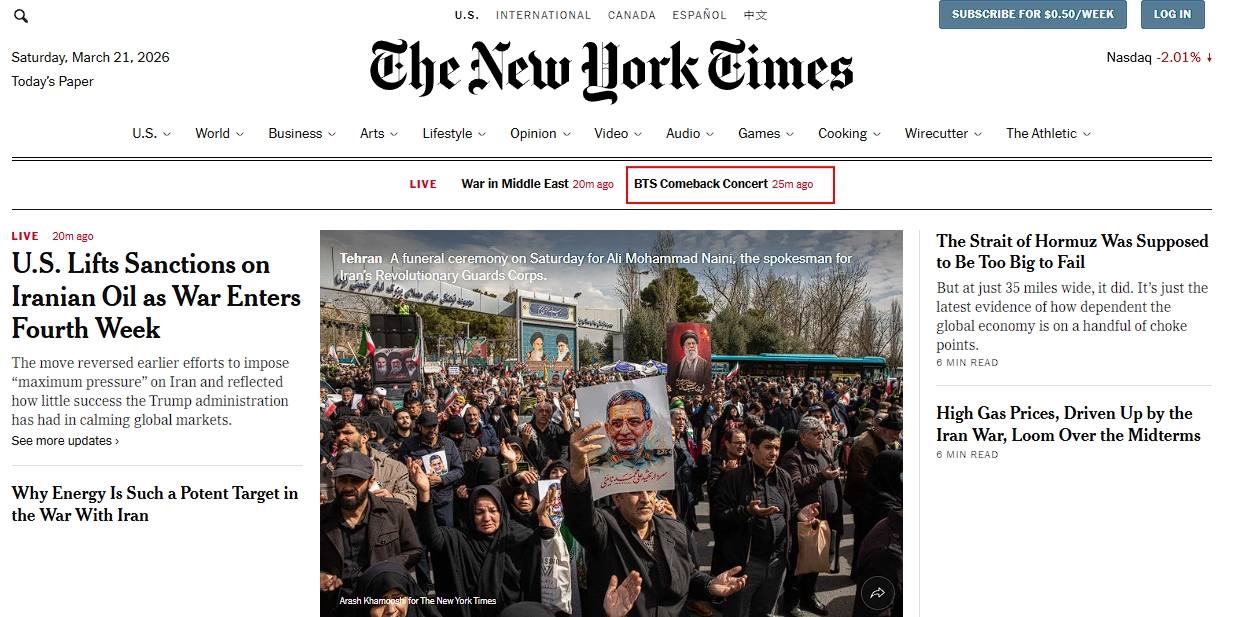The width and height of the screenshot is (1233, 617).
Task: Open the search magnifier icon
Action: click(x=21, y=16)
